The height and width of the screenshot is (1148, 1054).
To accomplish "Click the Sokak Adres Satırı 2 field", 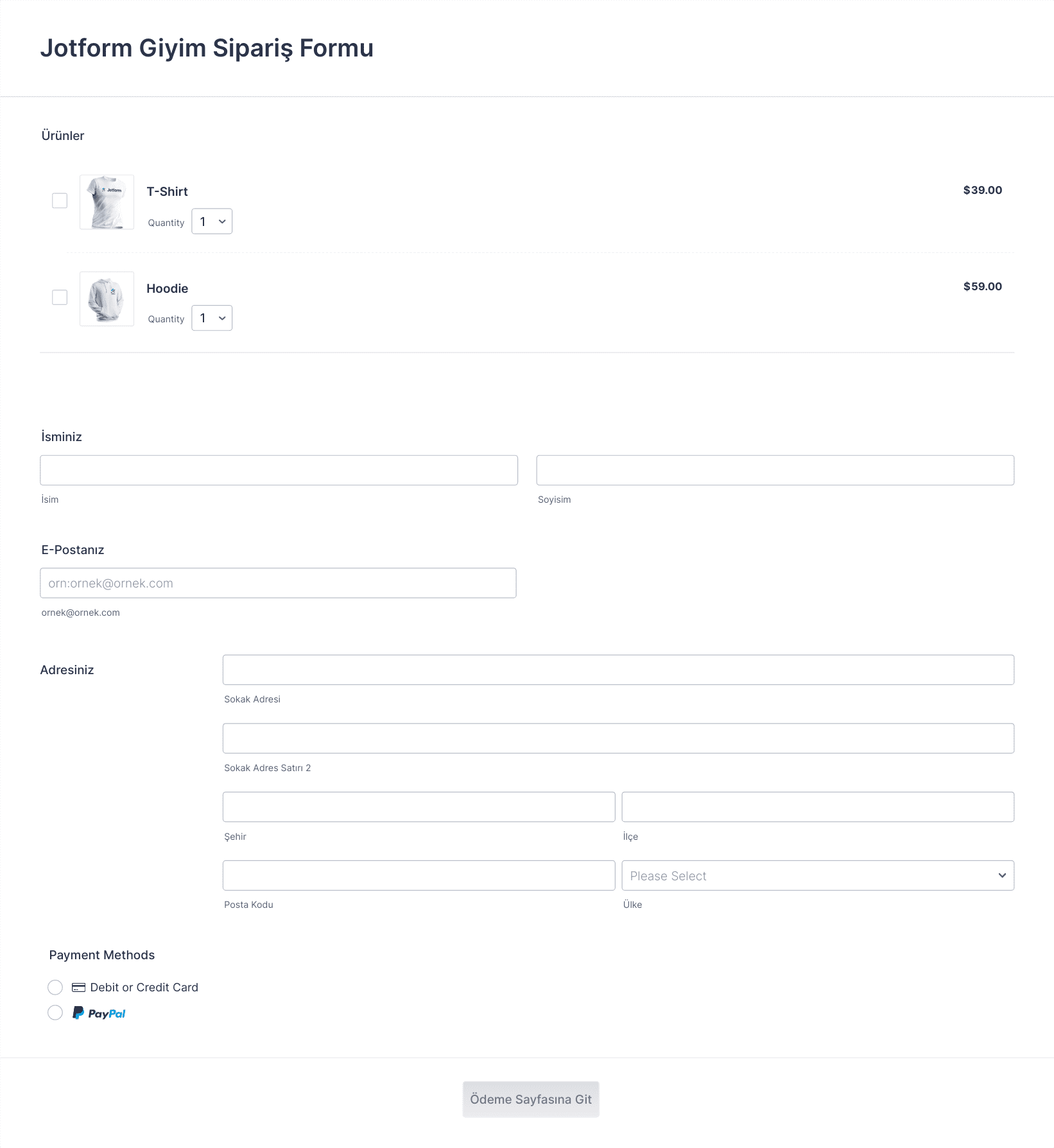I will point(618,738).
